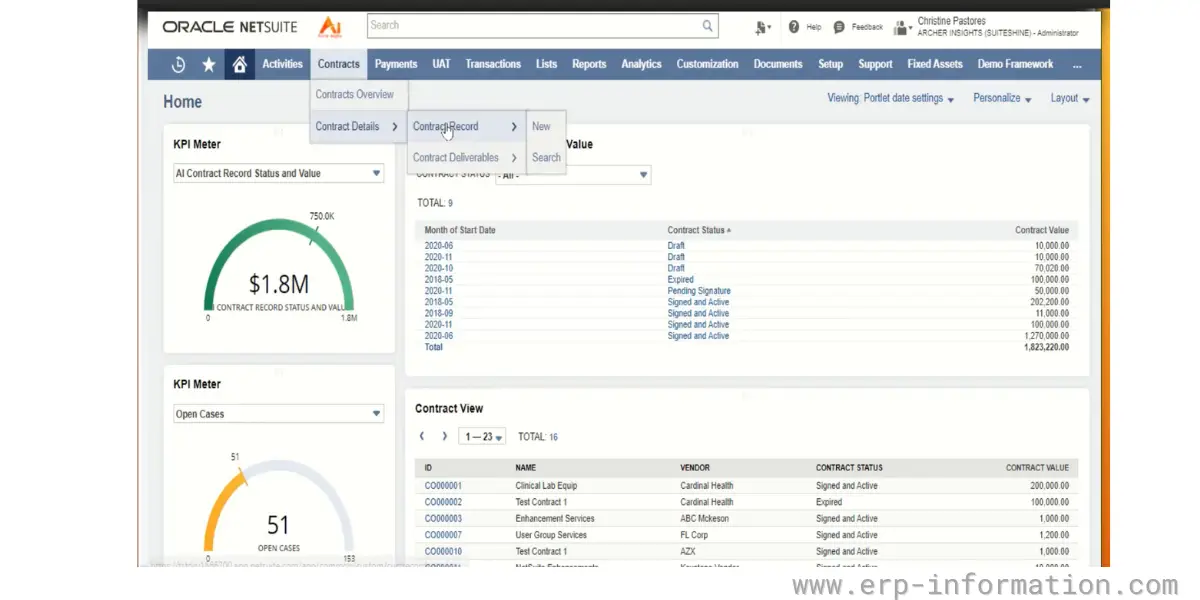Open the Help question mark icon
The image size is (1200, 600).
pyautogui.click(x=794, y=27)
